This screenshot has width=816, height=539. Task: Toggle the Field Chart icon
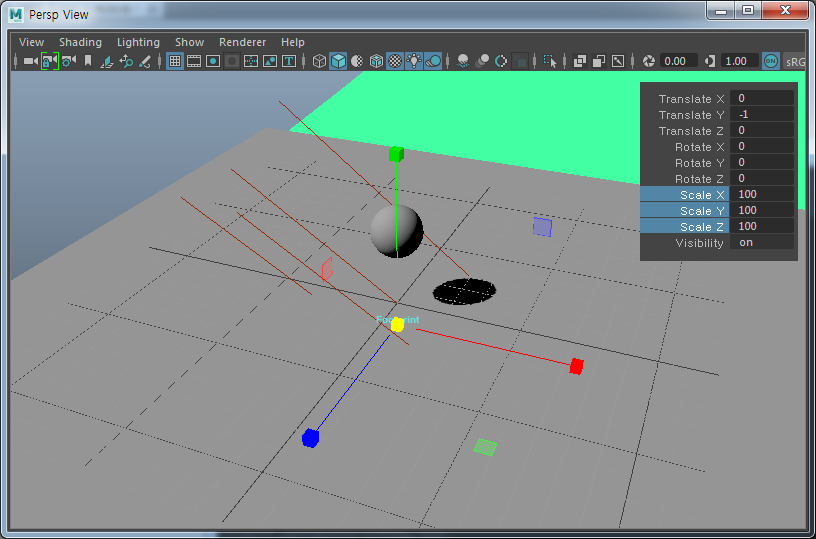click(x=251, y=61)
